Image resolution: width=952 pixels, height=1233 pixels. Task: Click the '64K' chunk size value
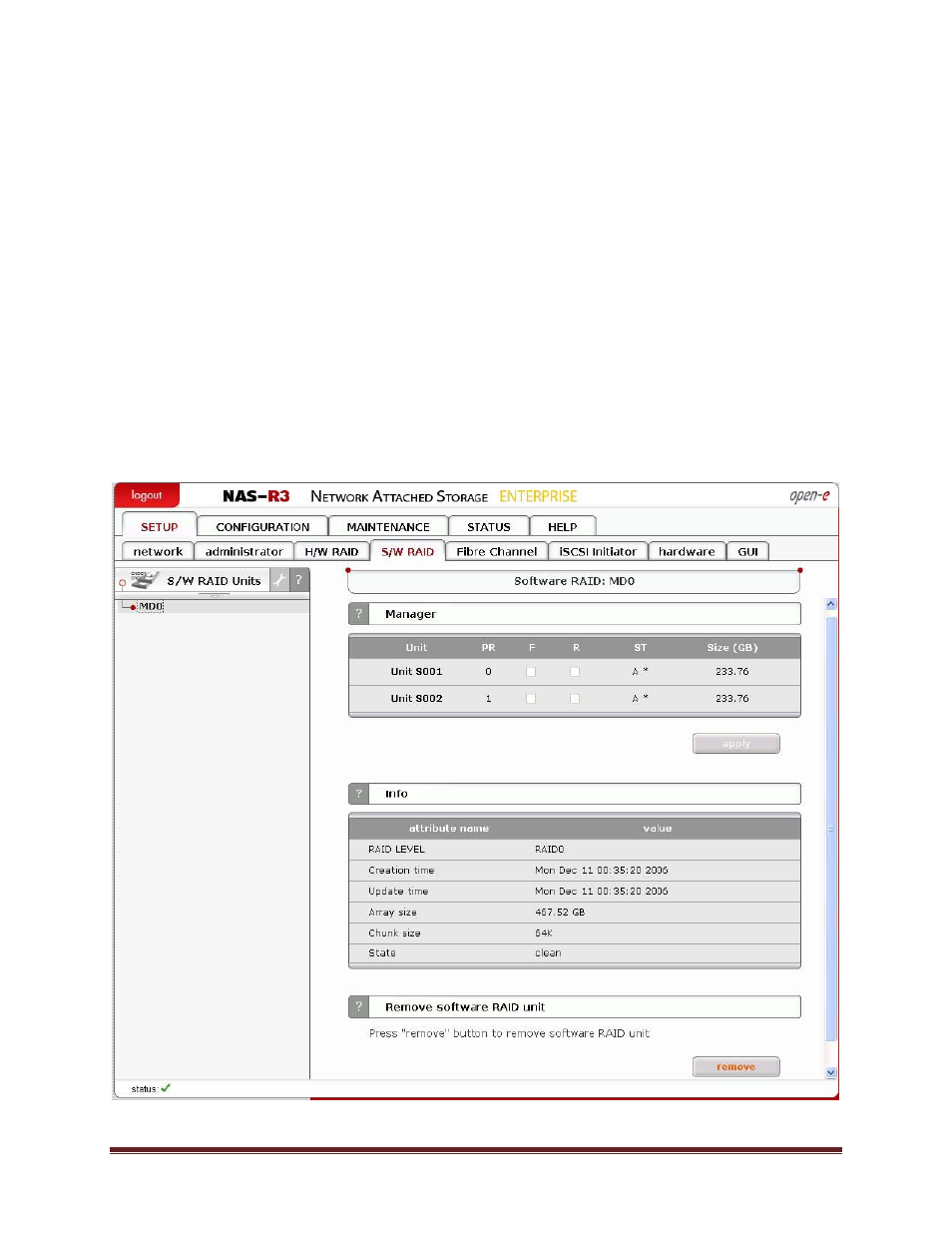pos(544,933)
